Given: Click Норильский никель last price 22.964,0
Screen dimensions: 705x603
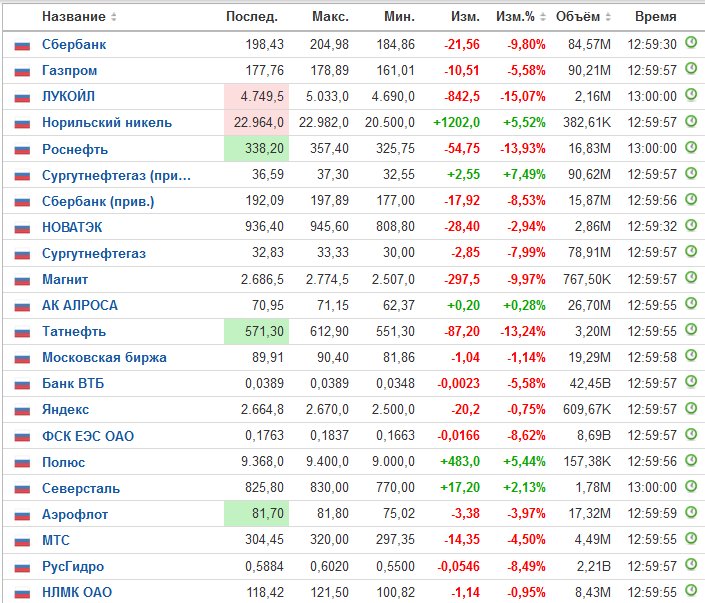Looking at the screenshot, I should click(x=256, y=122).
